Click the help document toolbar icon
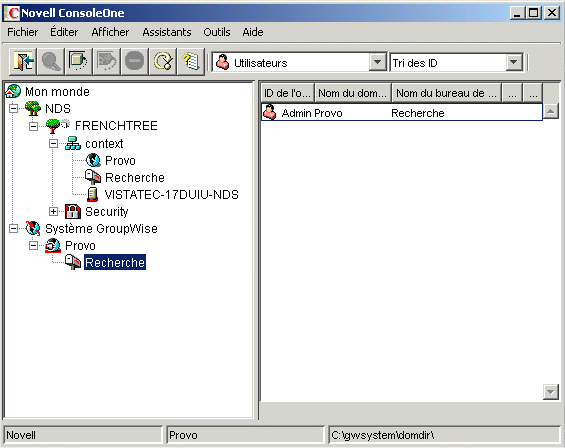Screen dimensions: 565x448 click(x=191, y=61)
